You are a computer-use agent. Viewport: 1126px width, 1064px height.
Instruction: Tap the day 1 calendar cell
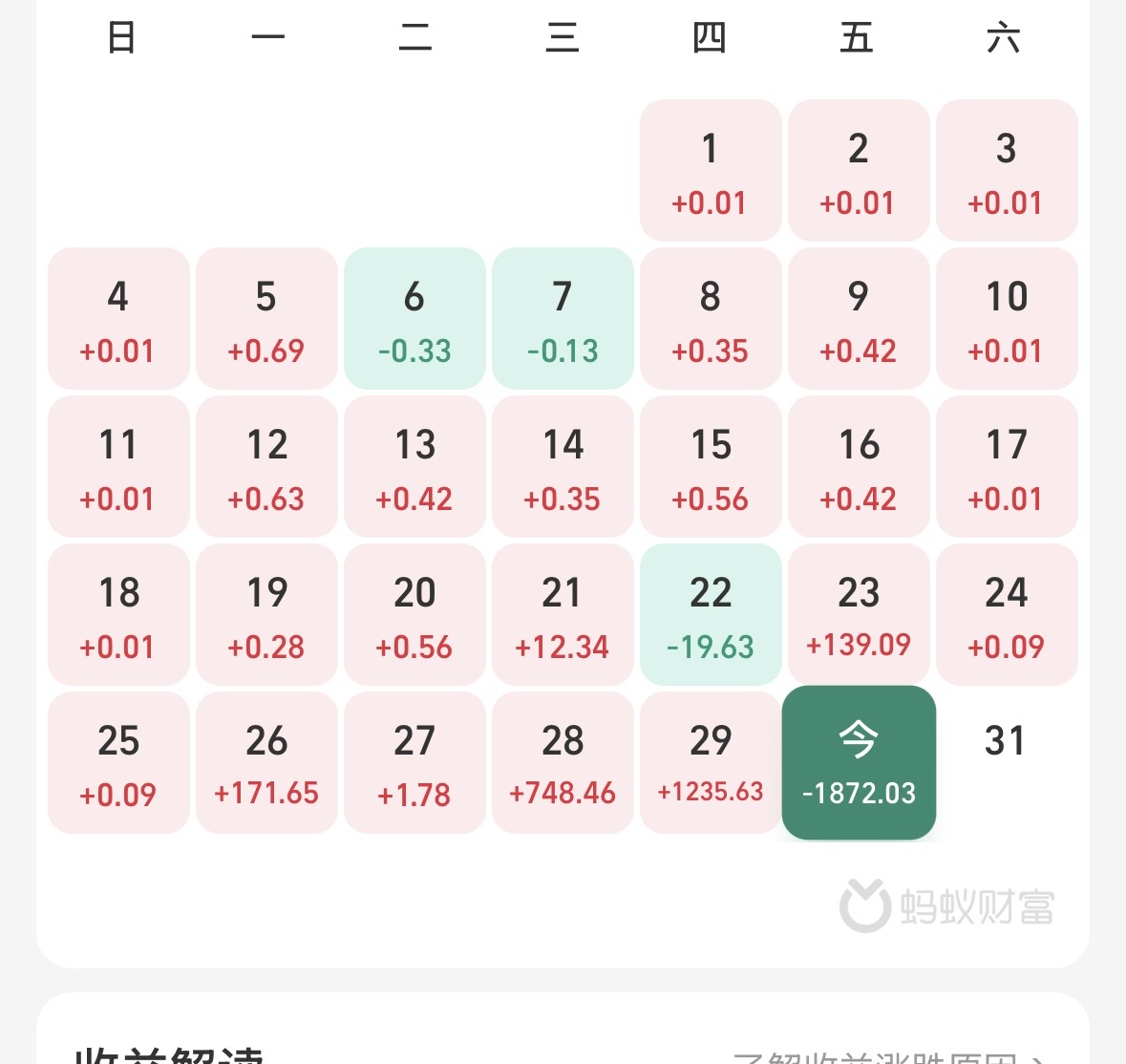click(711, 171)
